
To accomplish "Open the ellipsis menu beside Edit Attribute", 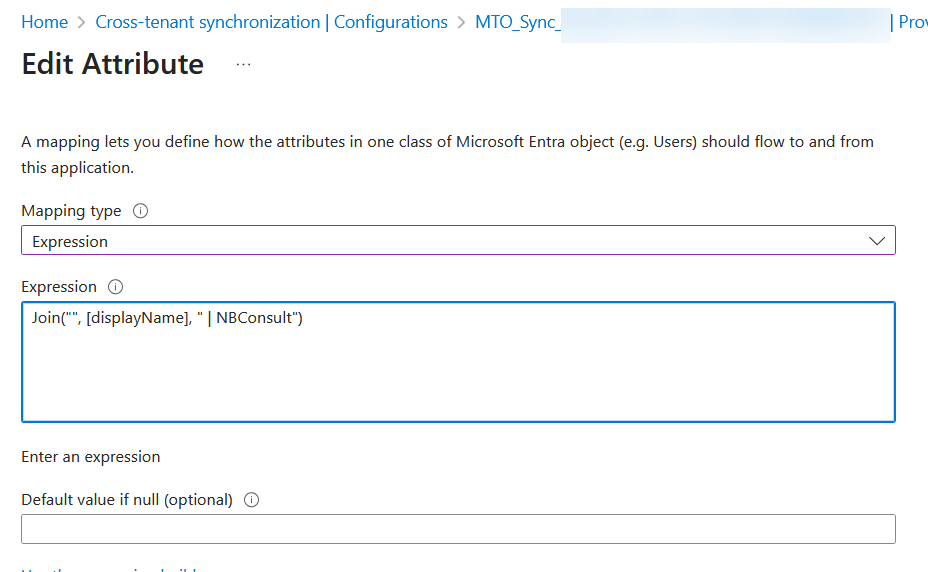I will pyautogui.click(x=243, y=64).
